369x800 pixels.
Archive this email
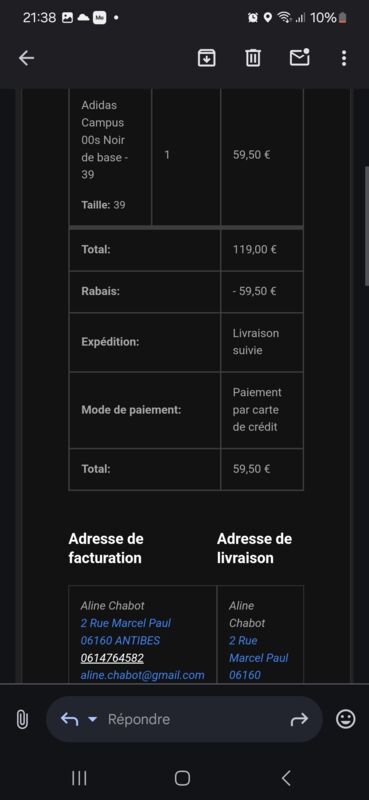206,58
